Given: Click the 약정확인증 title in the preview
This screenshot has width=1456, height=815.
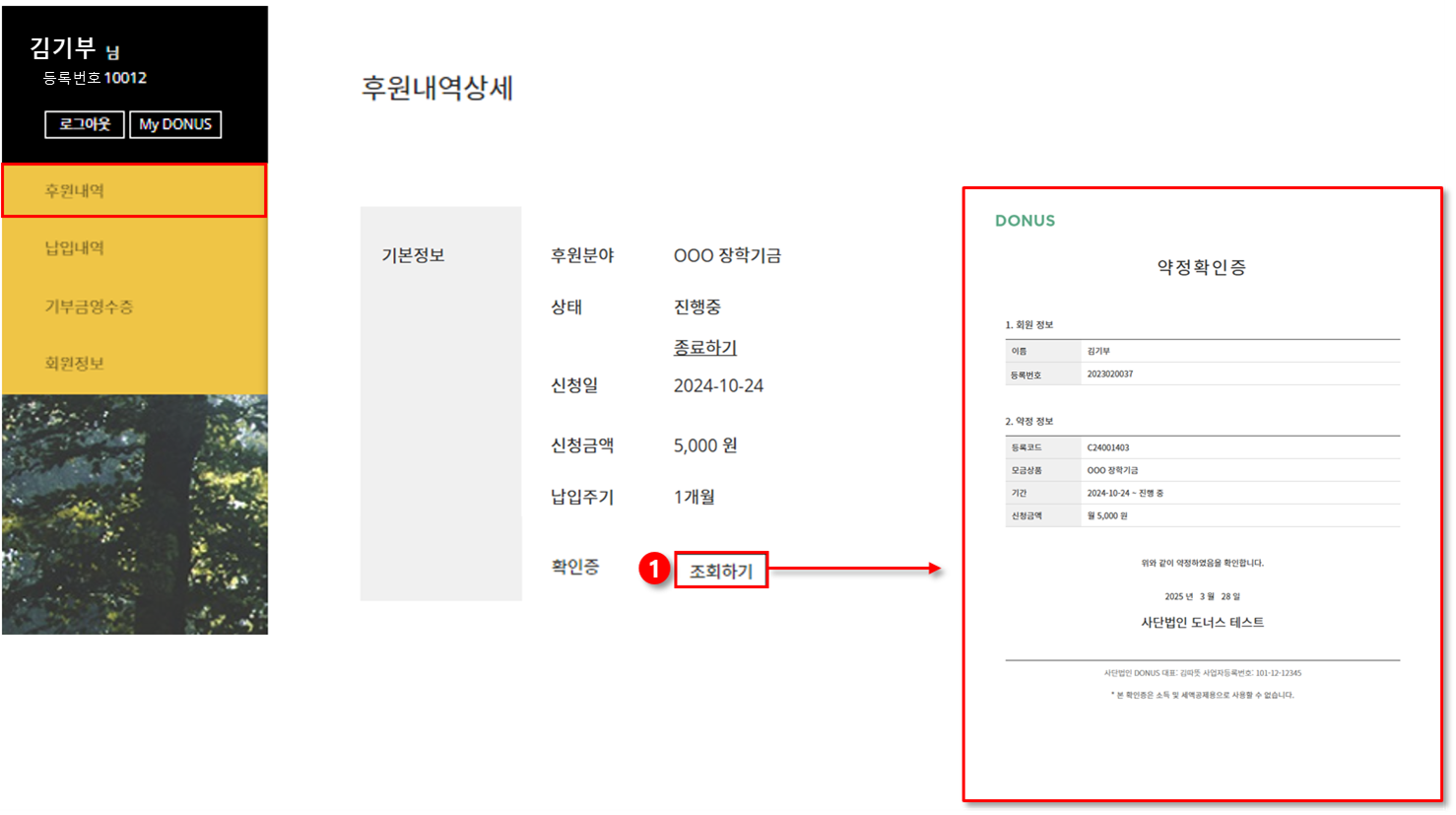Looking at the screenshot, I should [x=1202, y=267].
